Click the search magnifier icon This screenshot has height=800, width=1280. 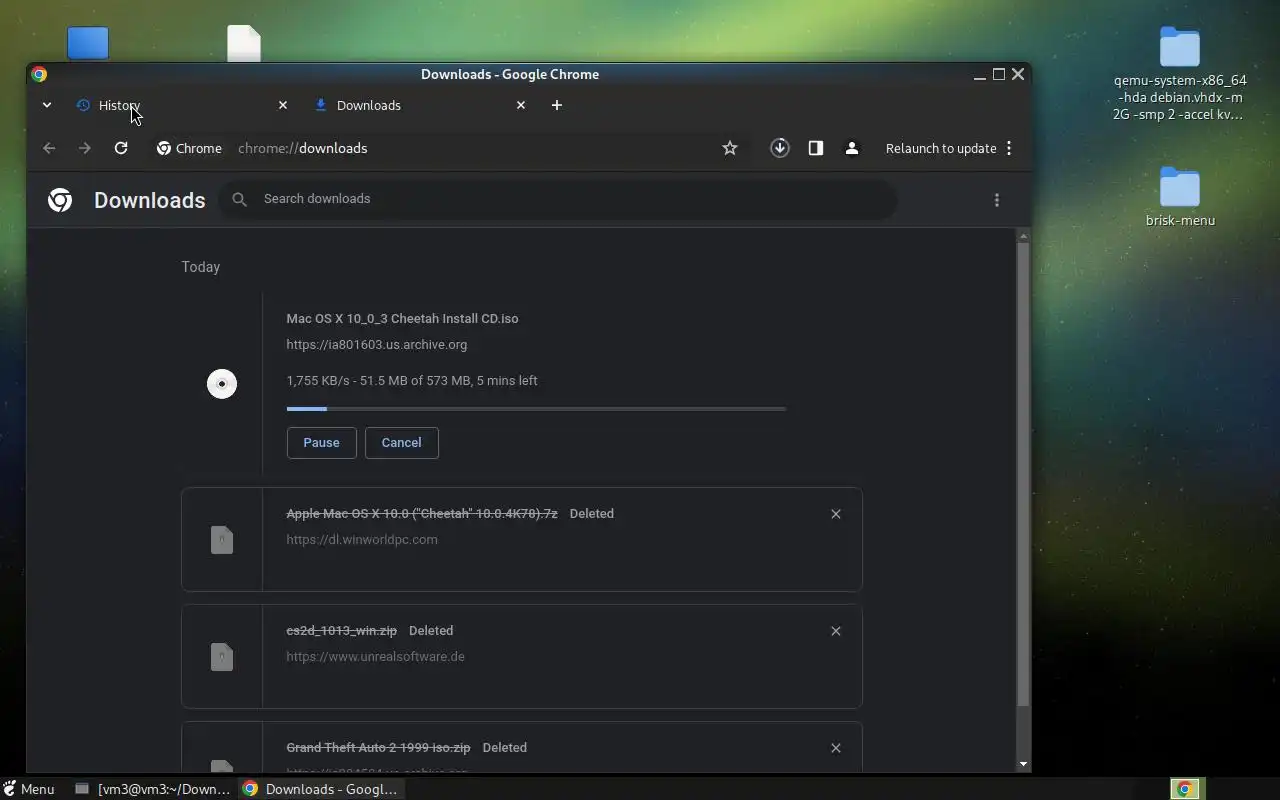(x=239, y=199)
